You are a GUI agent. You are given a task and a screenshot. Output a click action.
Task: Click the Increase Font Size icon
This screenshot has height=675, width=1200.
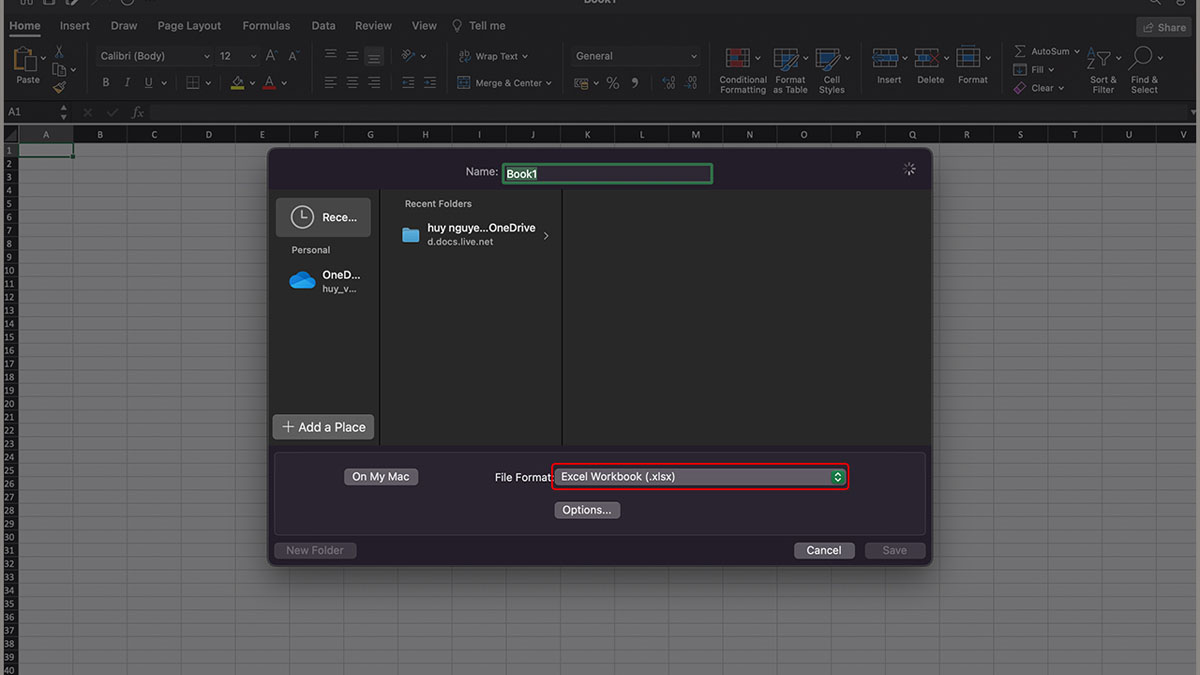[x=273, y=56]
